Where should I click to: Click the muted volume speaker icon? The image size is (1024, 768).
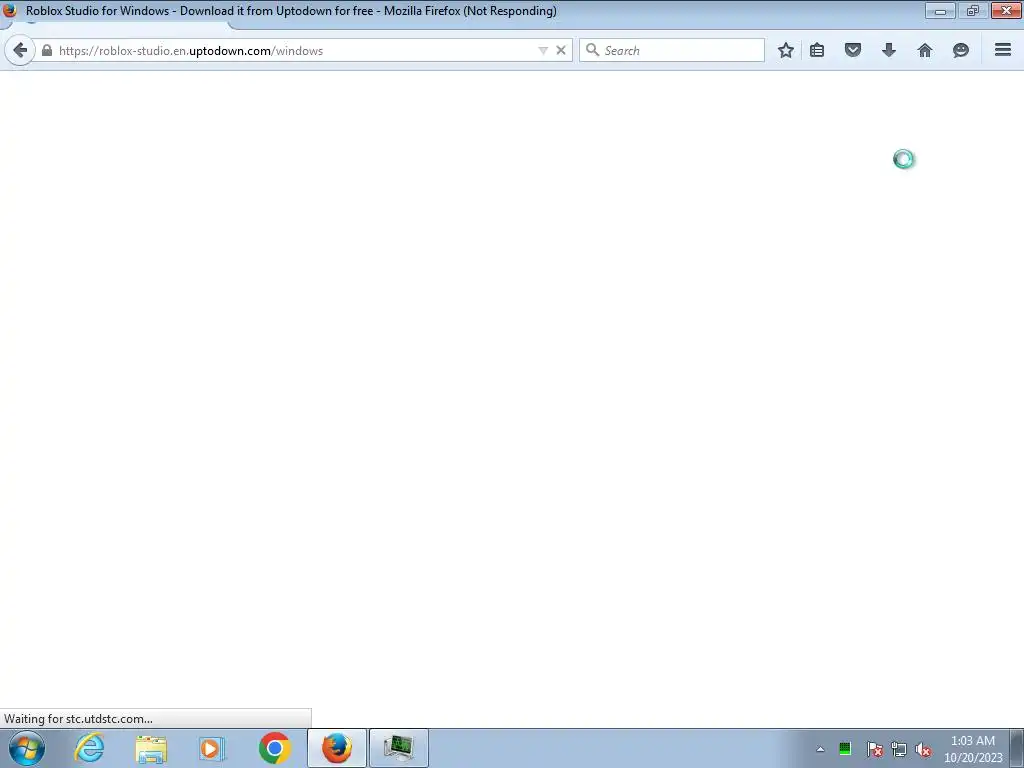pos(923,749)
